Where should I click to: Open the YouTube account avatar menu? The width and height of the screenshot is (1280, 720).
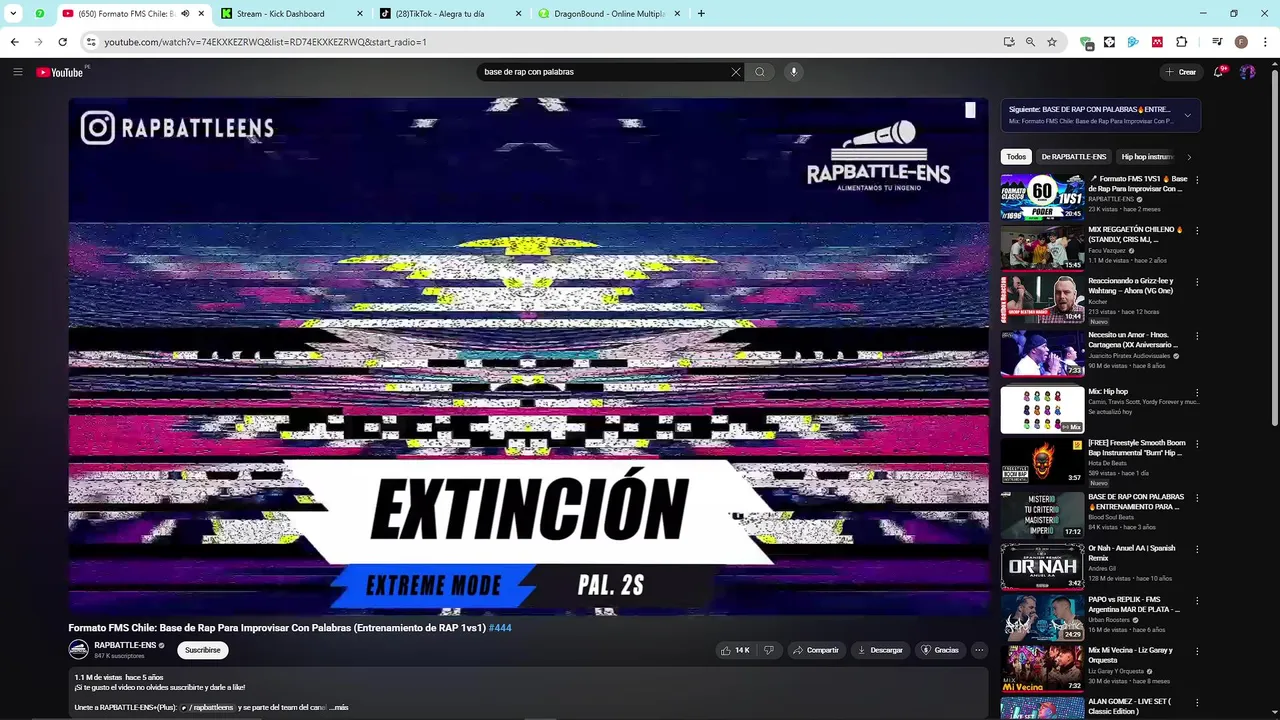tap(1247, 72)
